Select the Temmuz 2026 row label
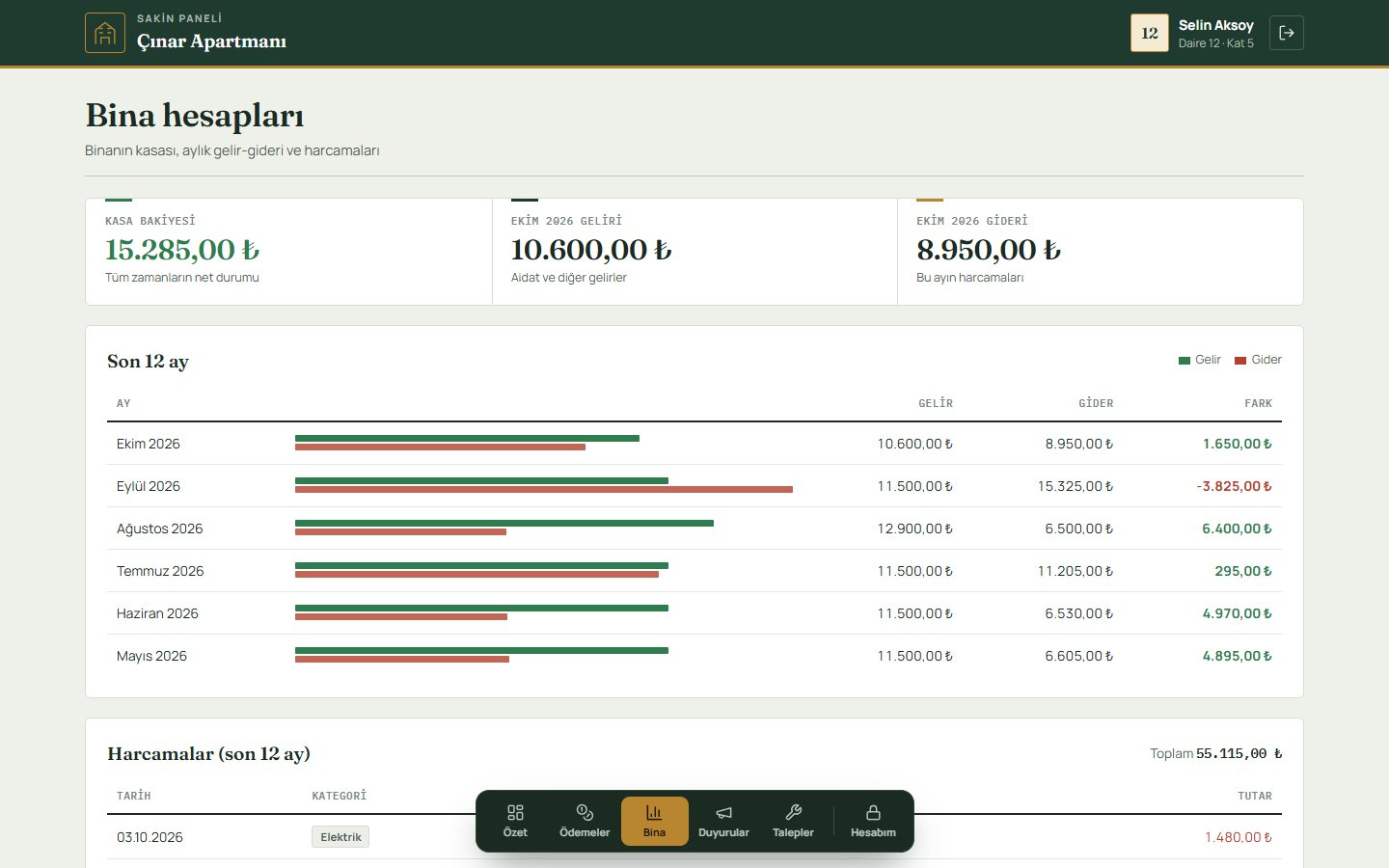This screenshot has height=868, width=1389. (160, 571)
